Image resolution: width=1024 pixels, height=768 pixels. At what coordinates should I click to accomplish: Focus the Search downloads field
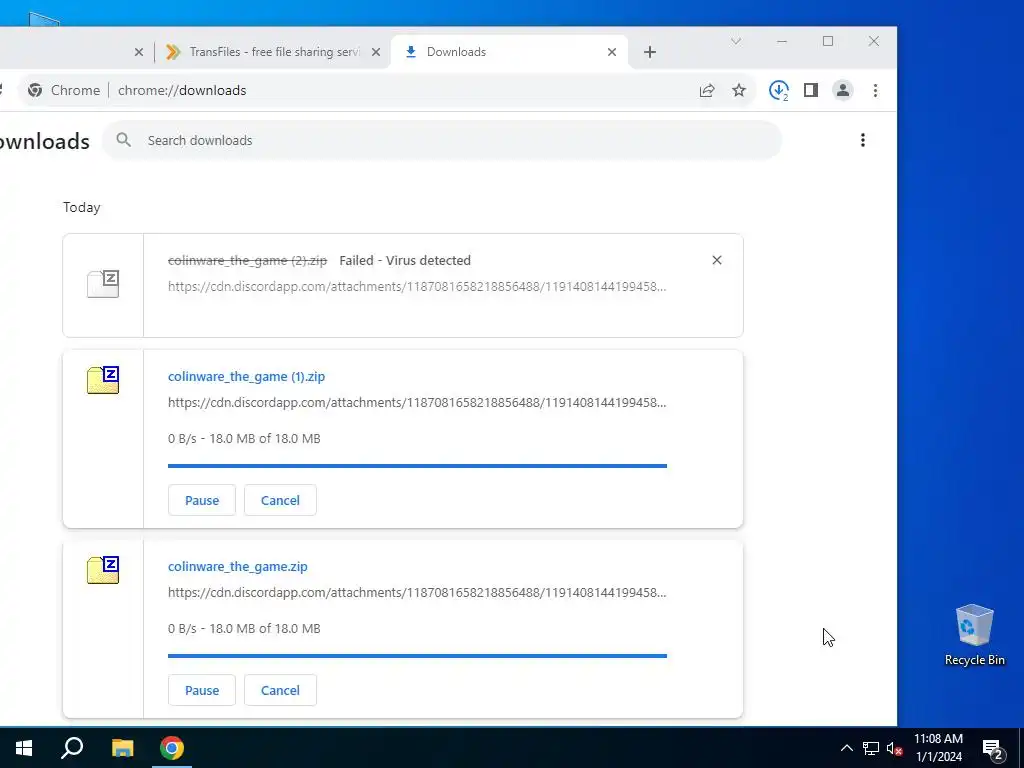point(441,140)
